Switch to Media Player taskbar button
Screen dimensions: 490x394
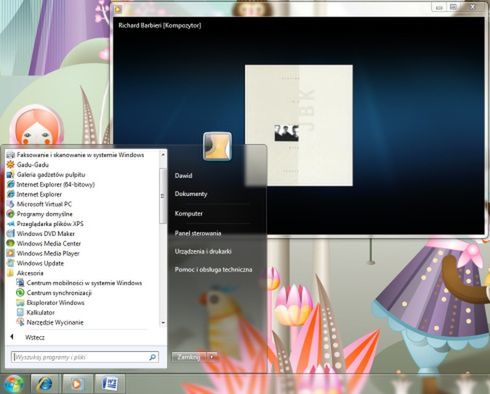[77, 384]
